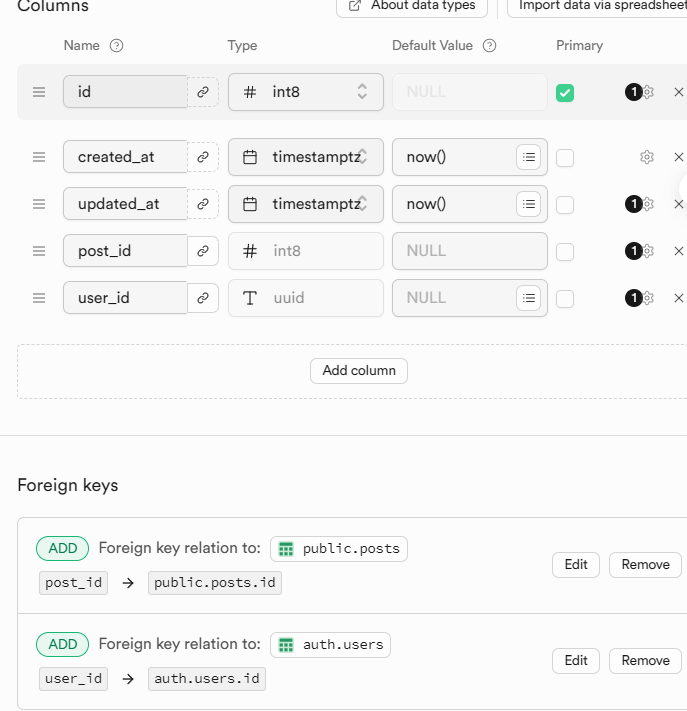This screenshot has height=711, width=687.
Task: Click the link icon beside post_id column
Action: point(202,251)
